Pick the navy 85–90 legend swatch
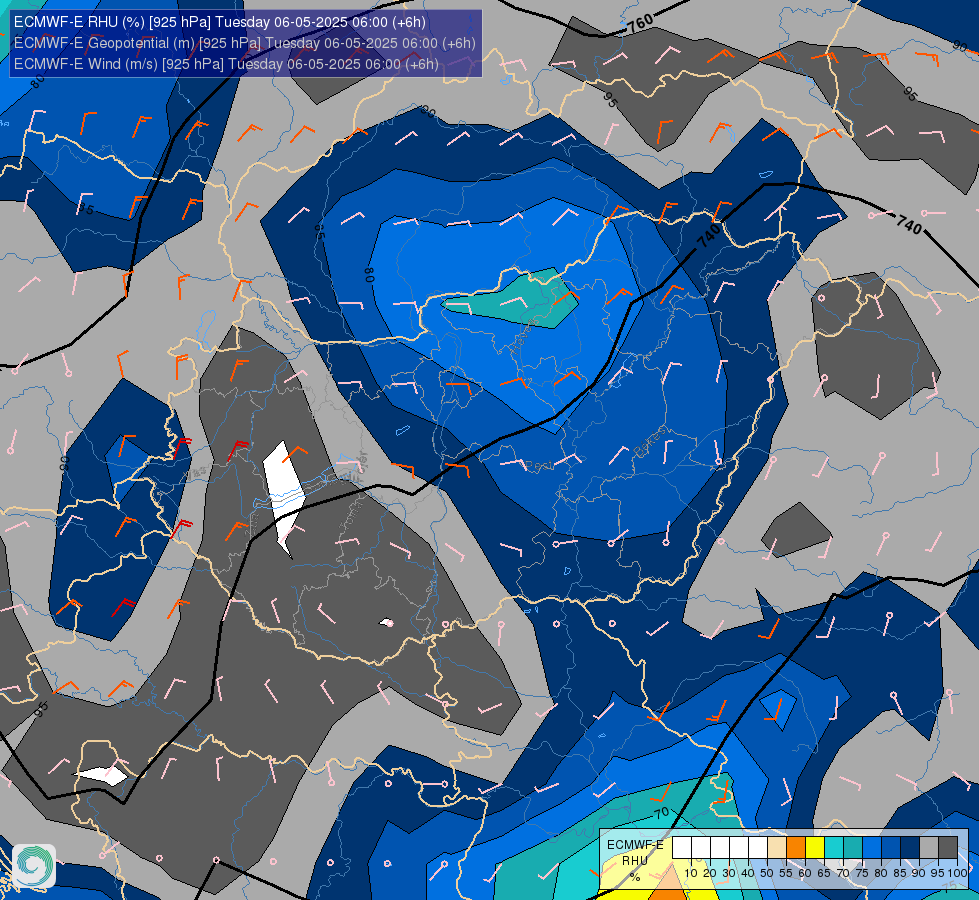The image size is (979, 900). 910,847
